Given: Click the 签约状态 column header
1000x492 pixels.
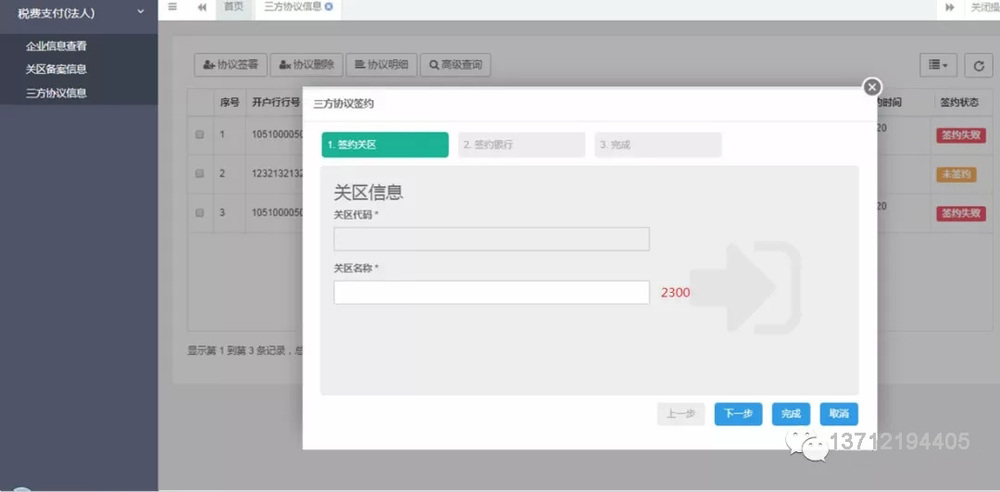Looking at the screenshot, I should pos(959,102).
